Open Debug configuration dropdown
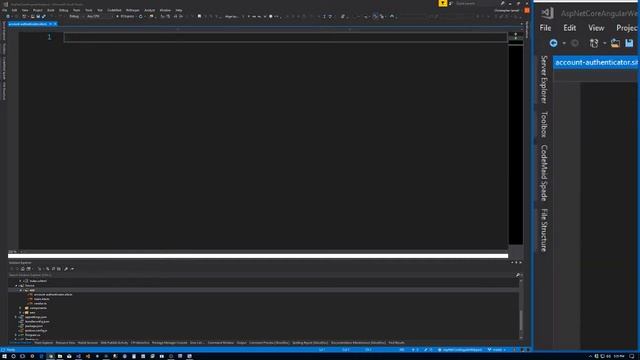Image resolution: width=640 pixels, height=360 pixels. pyautogui.click(x=75, y=16)
